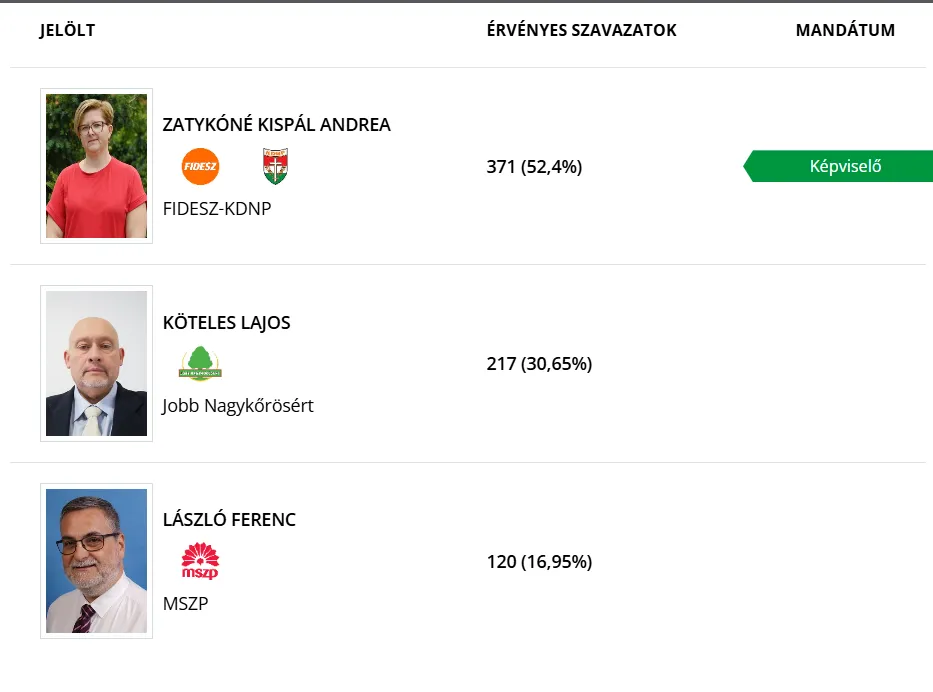
Task: Click the candidate name László Ferenc
Action: click(x=229, y=520)
